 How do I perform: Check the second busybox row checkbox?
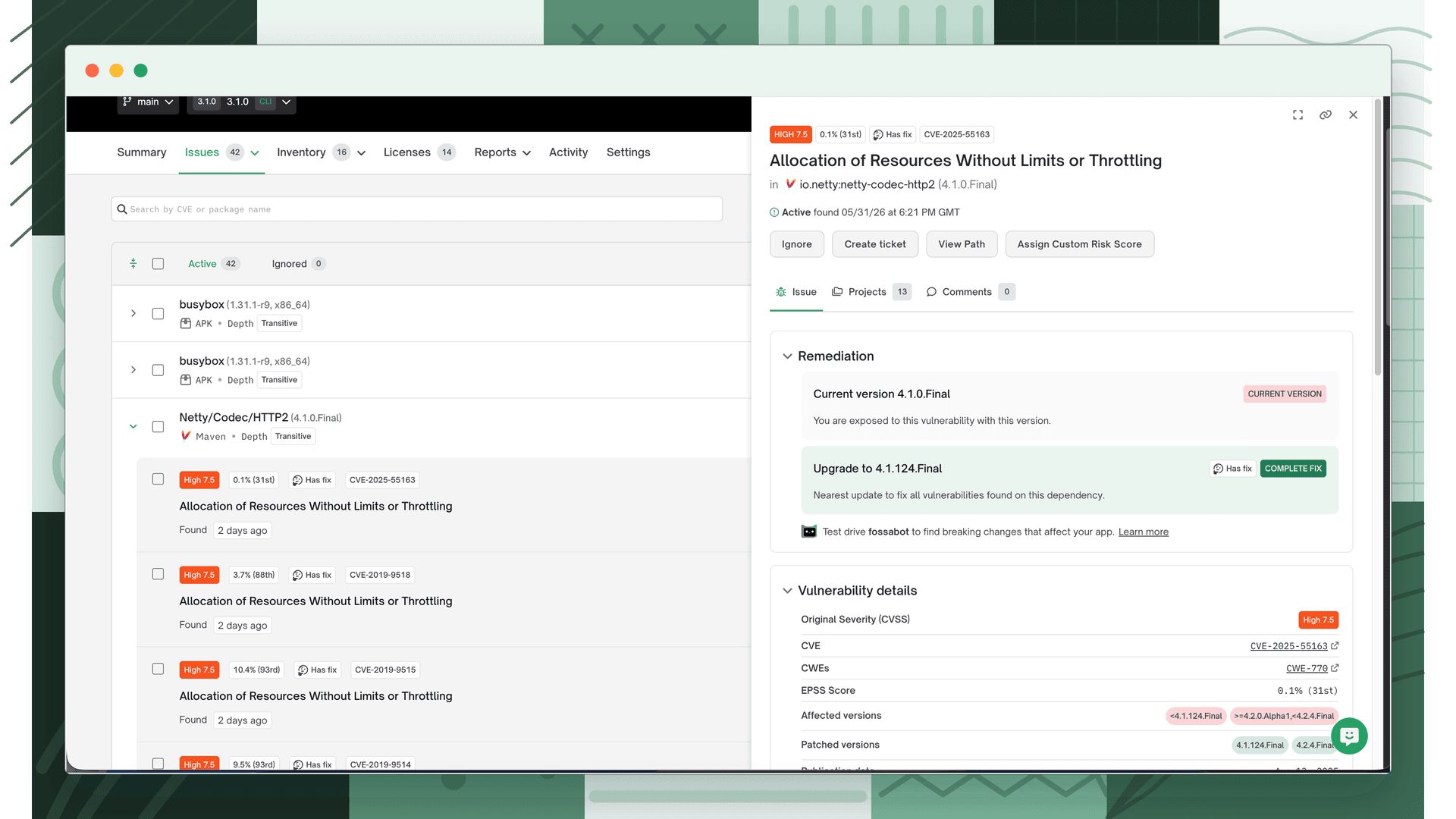(158, 370)
